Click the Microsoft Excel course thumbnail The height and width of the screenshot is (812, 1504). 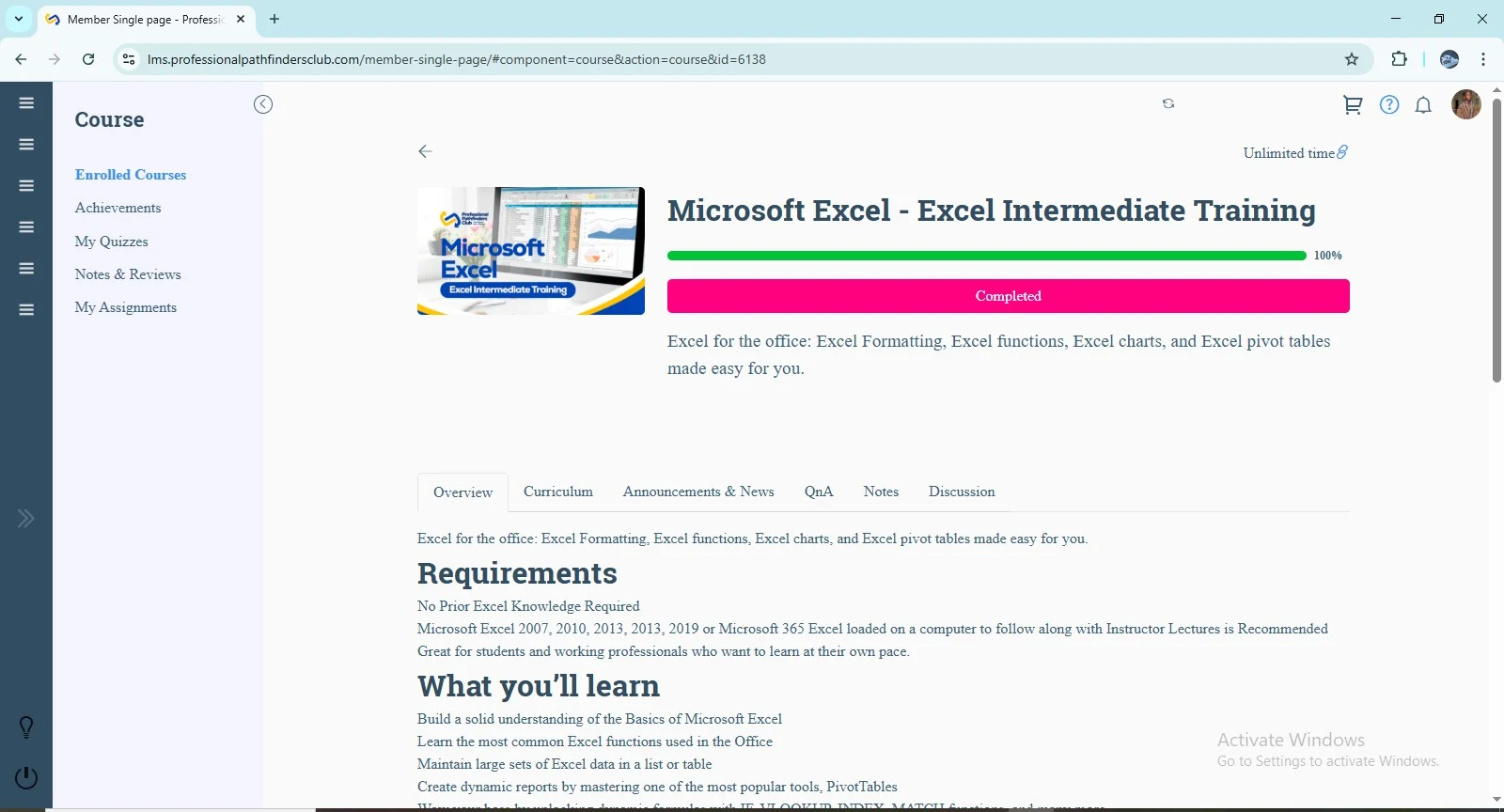pos(531,251)
